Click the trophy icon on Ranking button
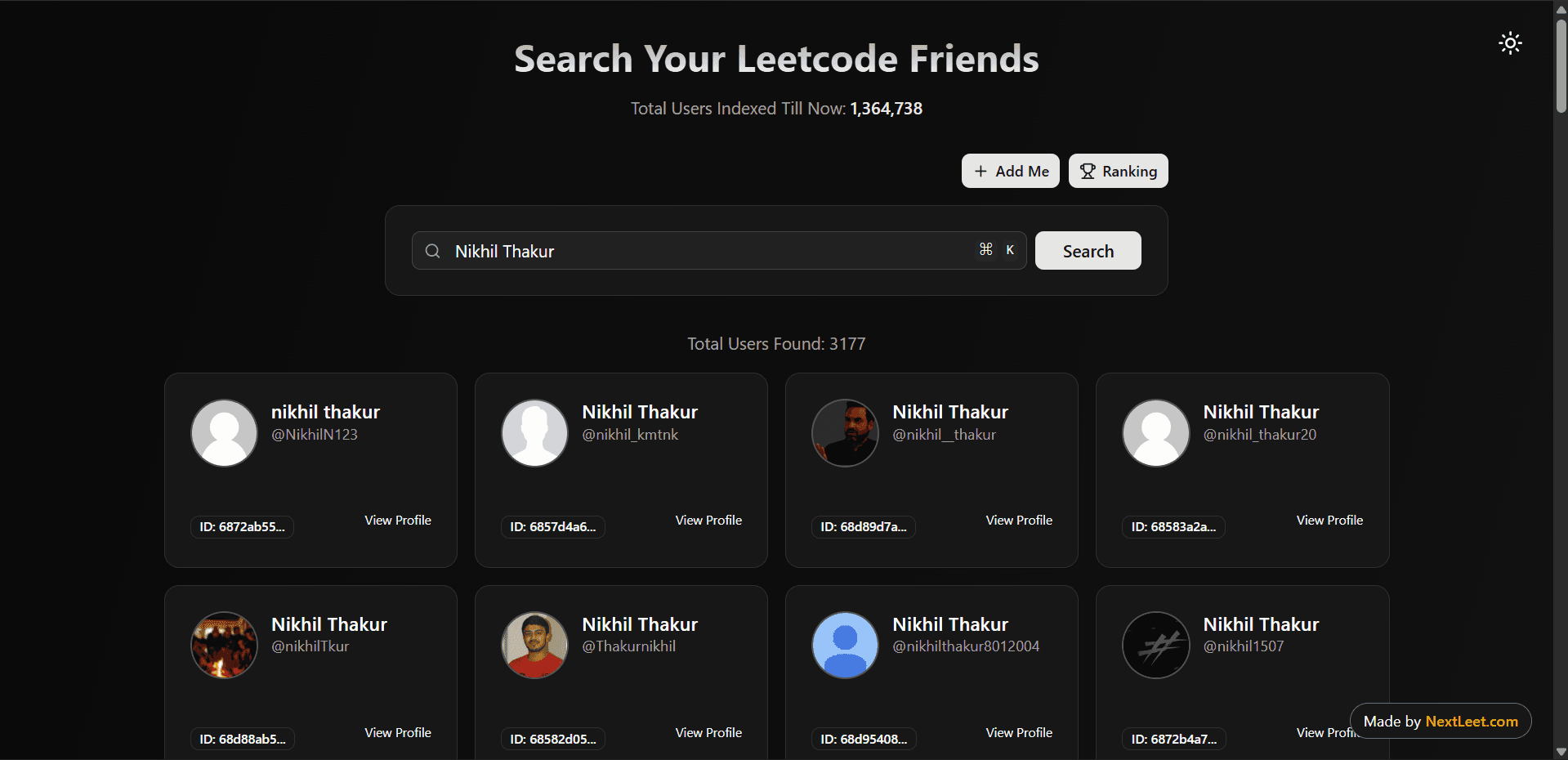The image size is (1568, 760). pyautogui.click(x=1088, y=171)
